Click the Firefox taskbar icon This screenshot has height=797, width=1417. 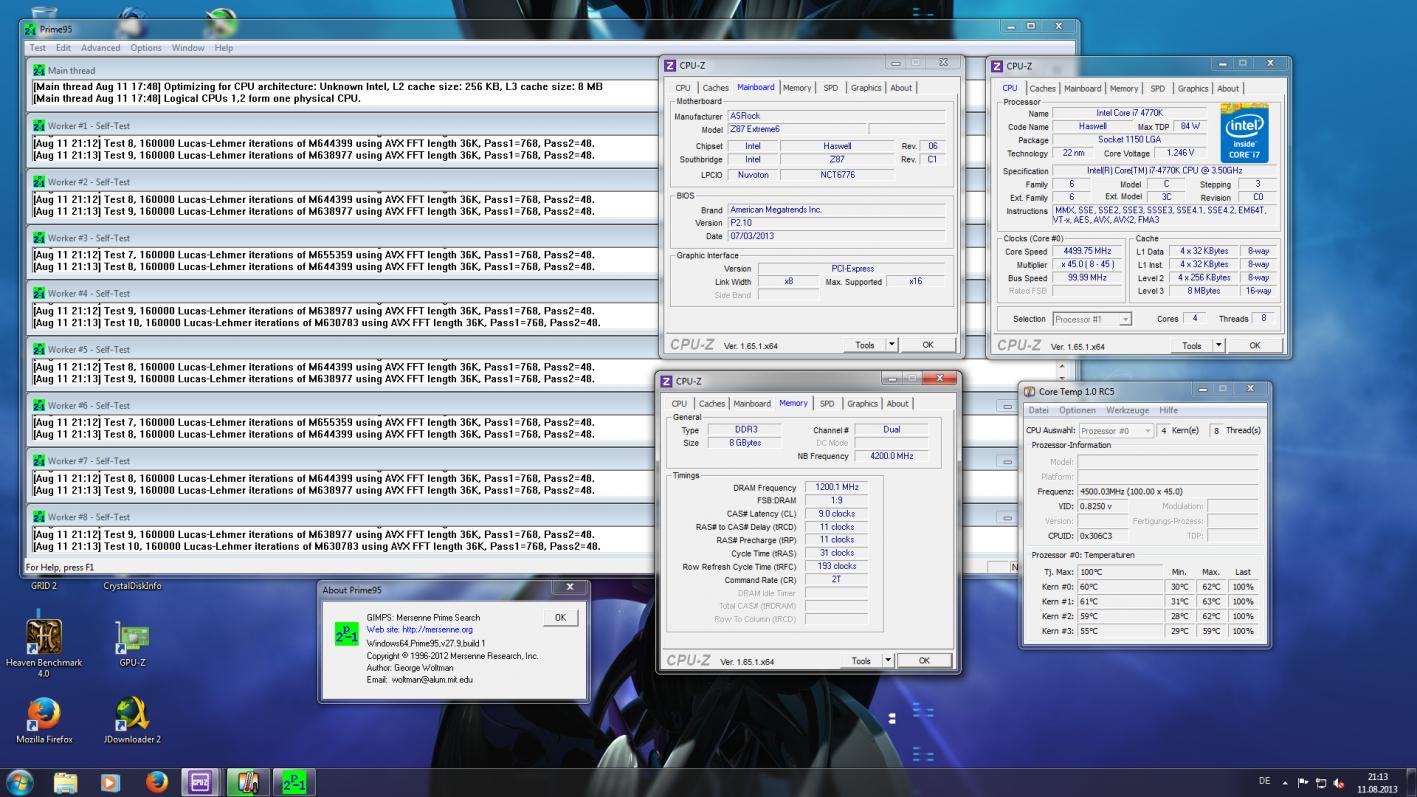156,782
